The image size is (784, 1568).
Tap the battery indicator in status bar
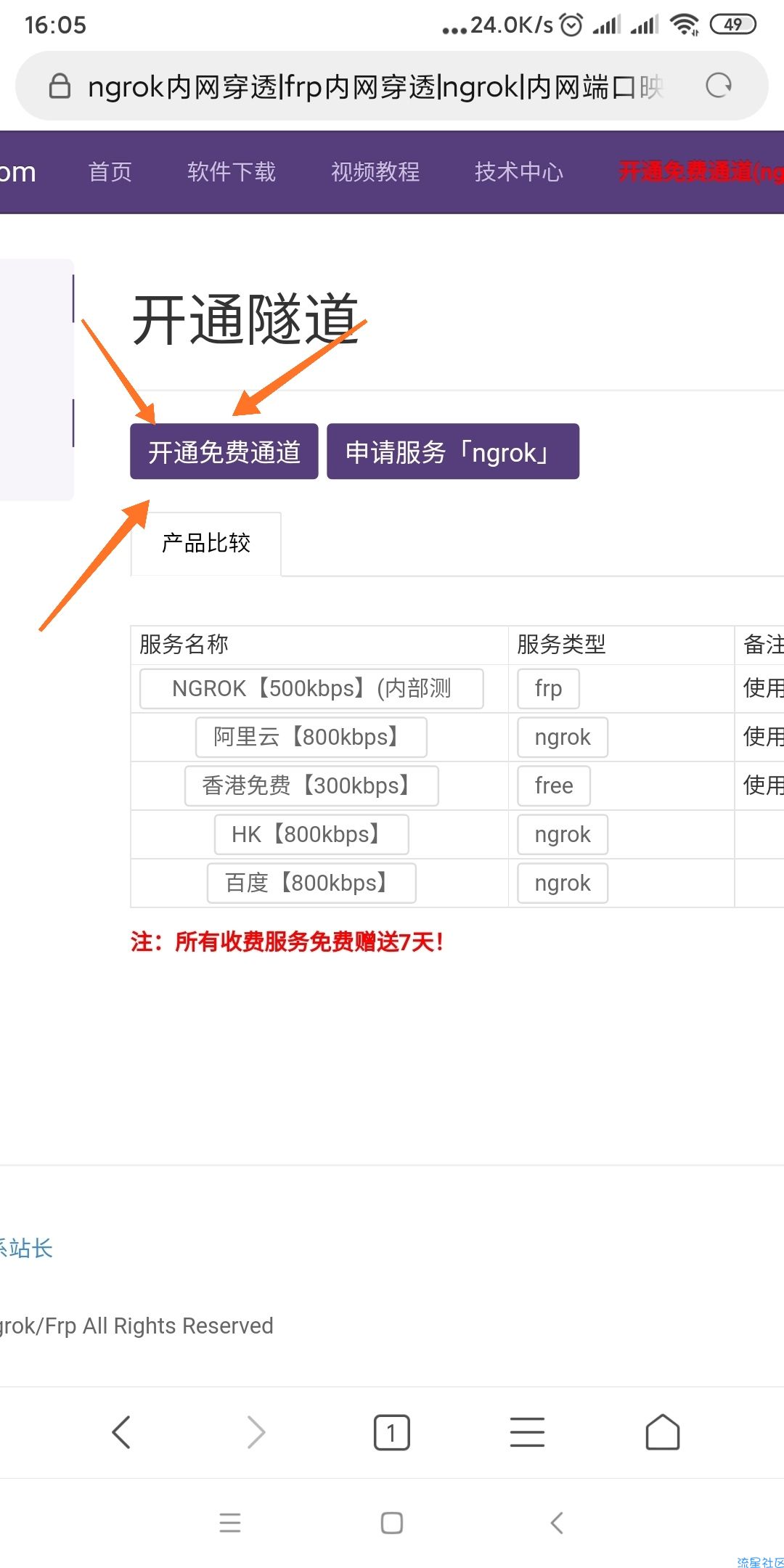point(733,25)
